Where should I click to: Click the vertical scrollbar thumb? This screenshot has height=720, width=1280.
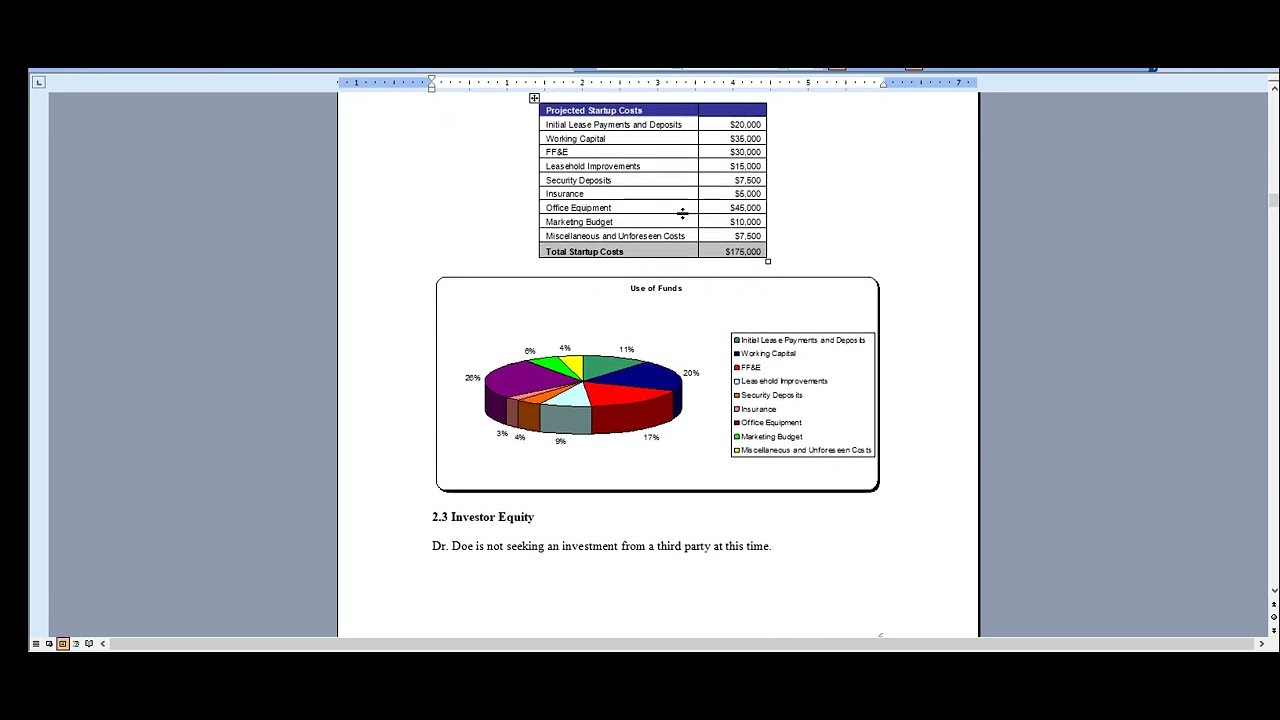tap(1274, 200)
